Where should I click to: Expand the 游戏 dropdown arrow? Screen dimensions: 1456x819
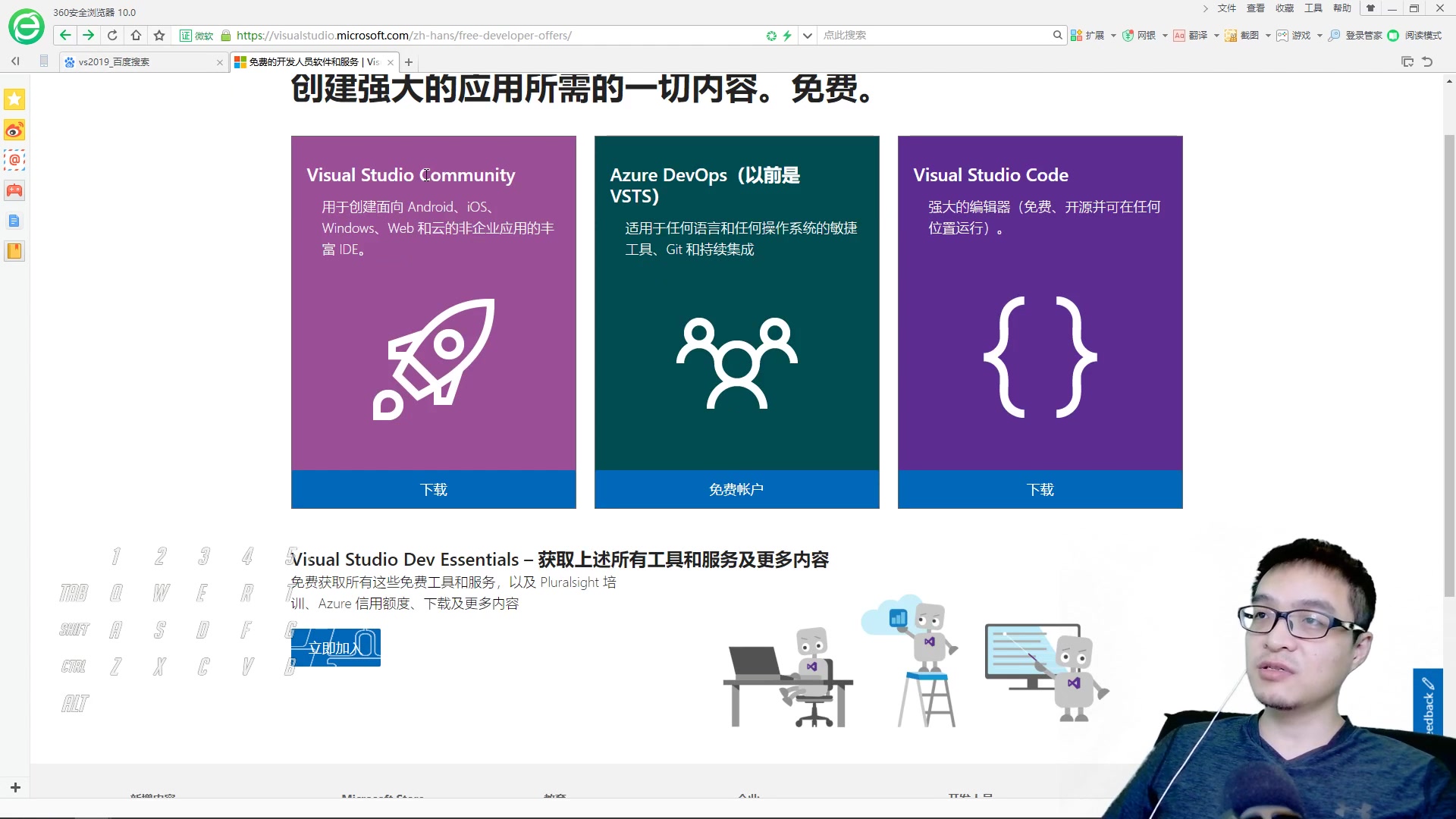(1319, 36)
